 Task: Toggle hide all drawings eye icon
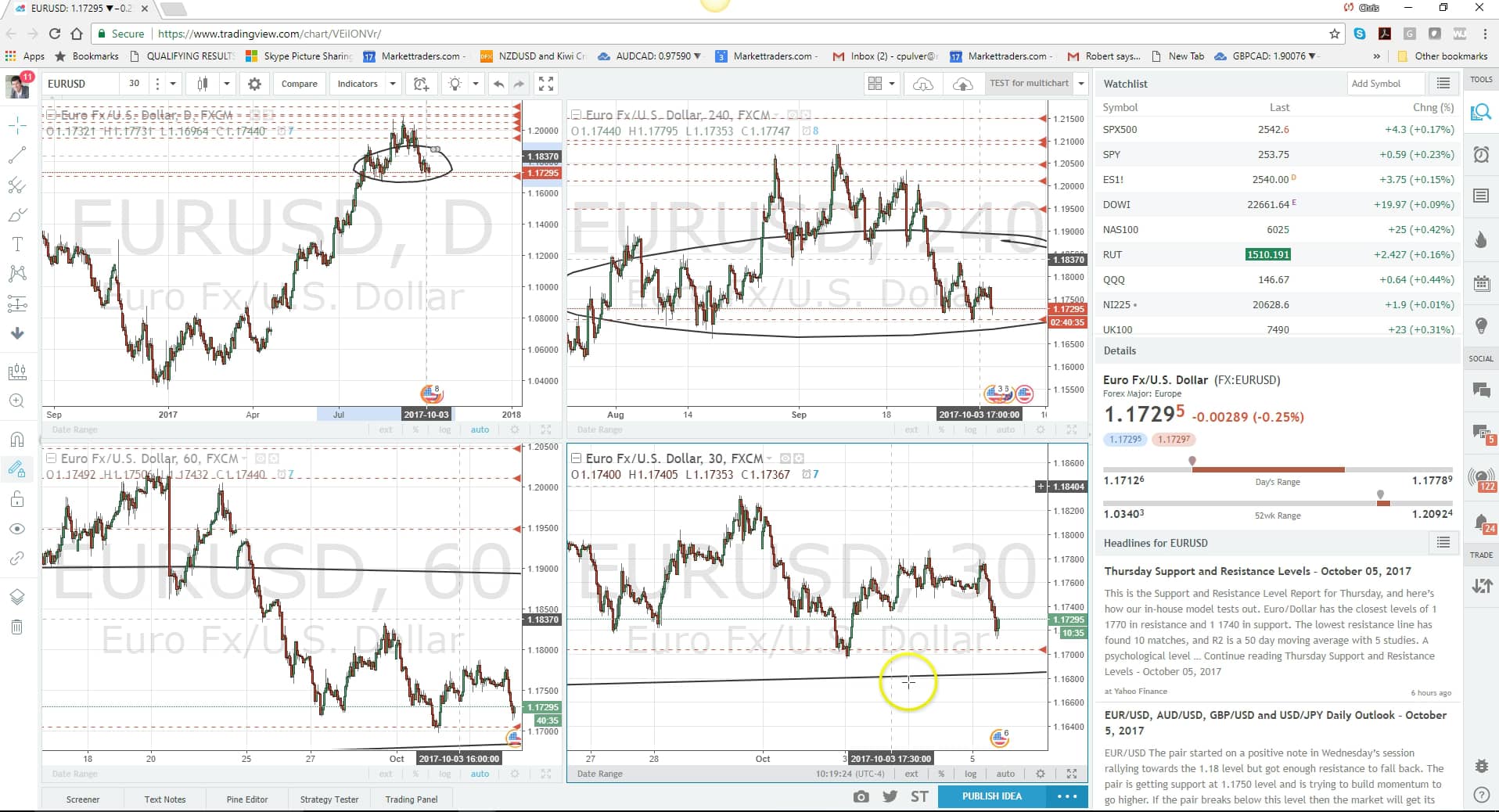click(17, 529)
